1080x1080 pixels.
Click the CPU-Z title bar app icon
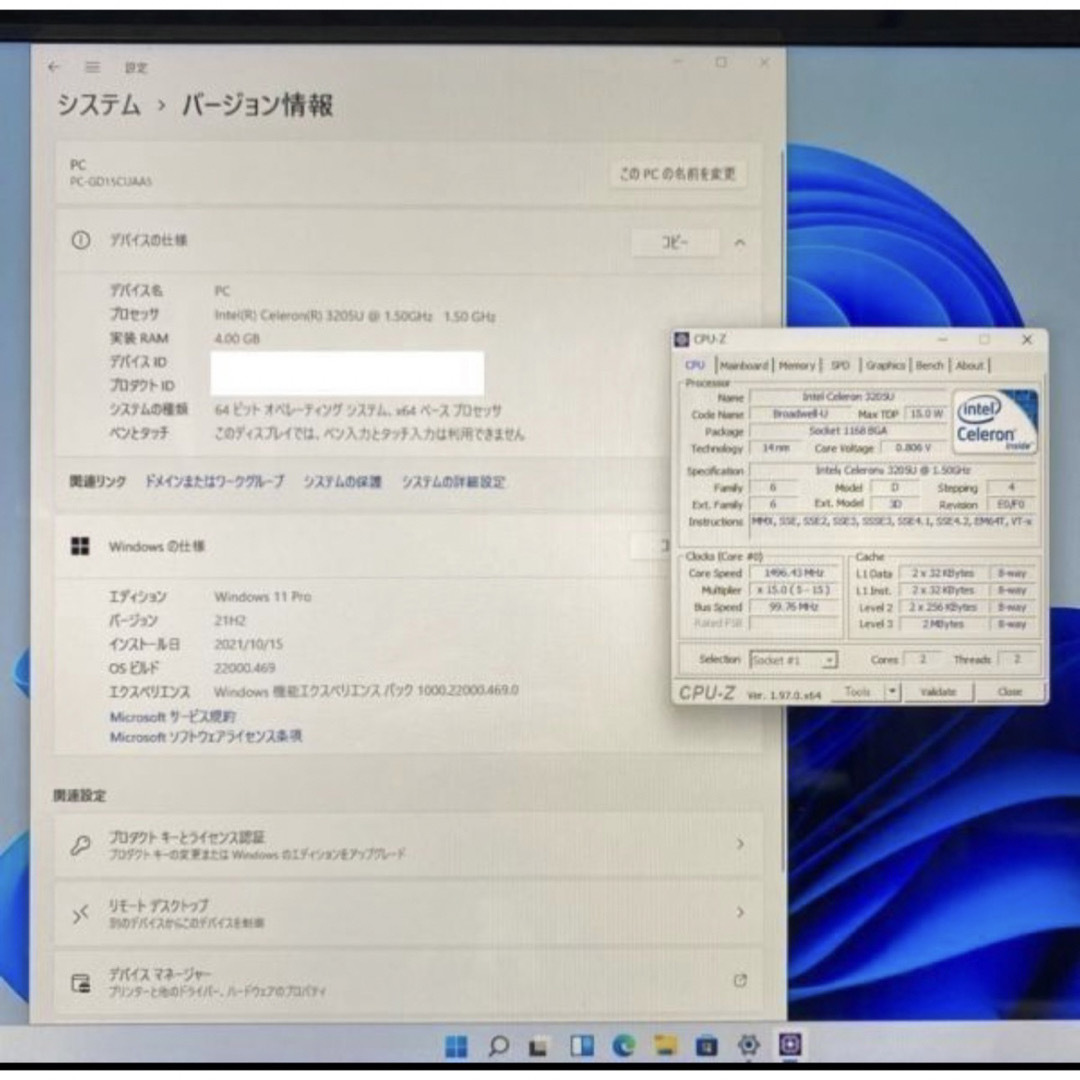click(682, 339)
